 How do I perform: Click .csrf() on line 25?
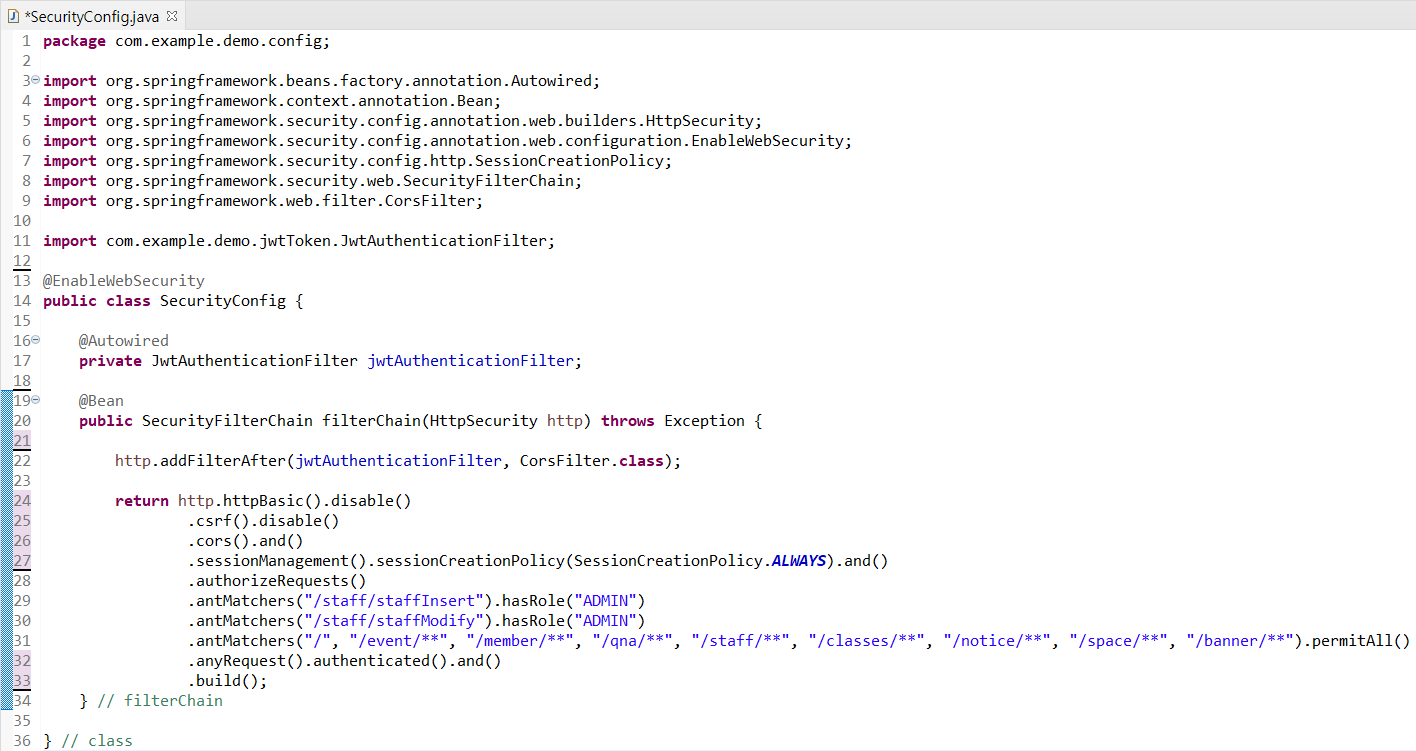(x=219, y=521)
